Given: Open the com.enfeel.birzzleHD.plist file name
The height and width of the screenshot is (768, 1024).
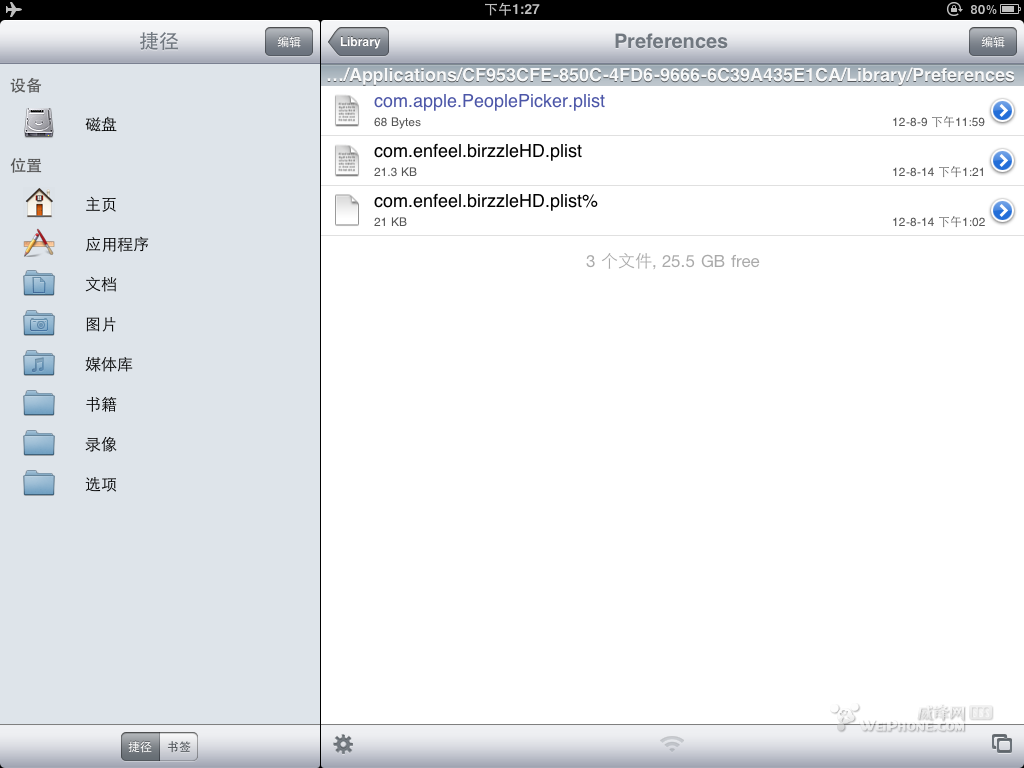Looking at the screenshot, I should [478, 152].
